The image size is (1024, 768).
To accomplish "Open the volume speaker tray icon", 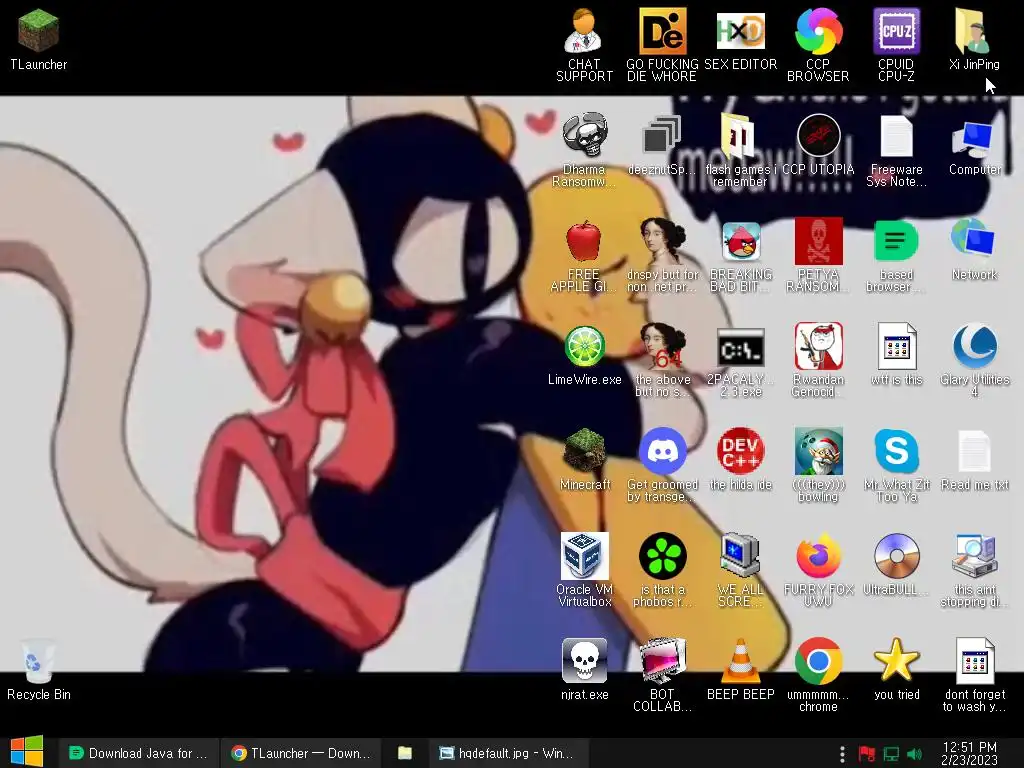I will click(x=915, y=754).
